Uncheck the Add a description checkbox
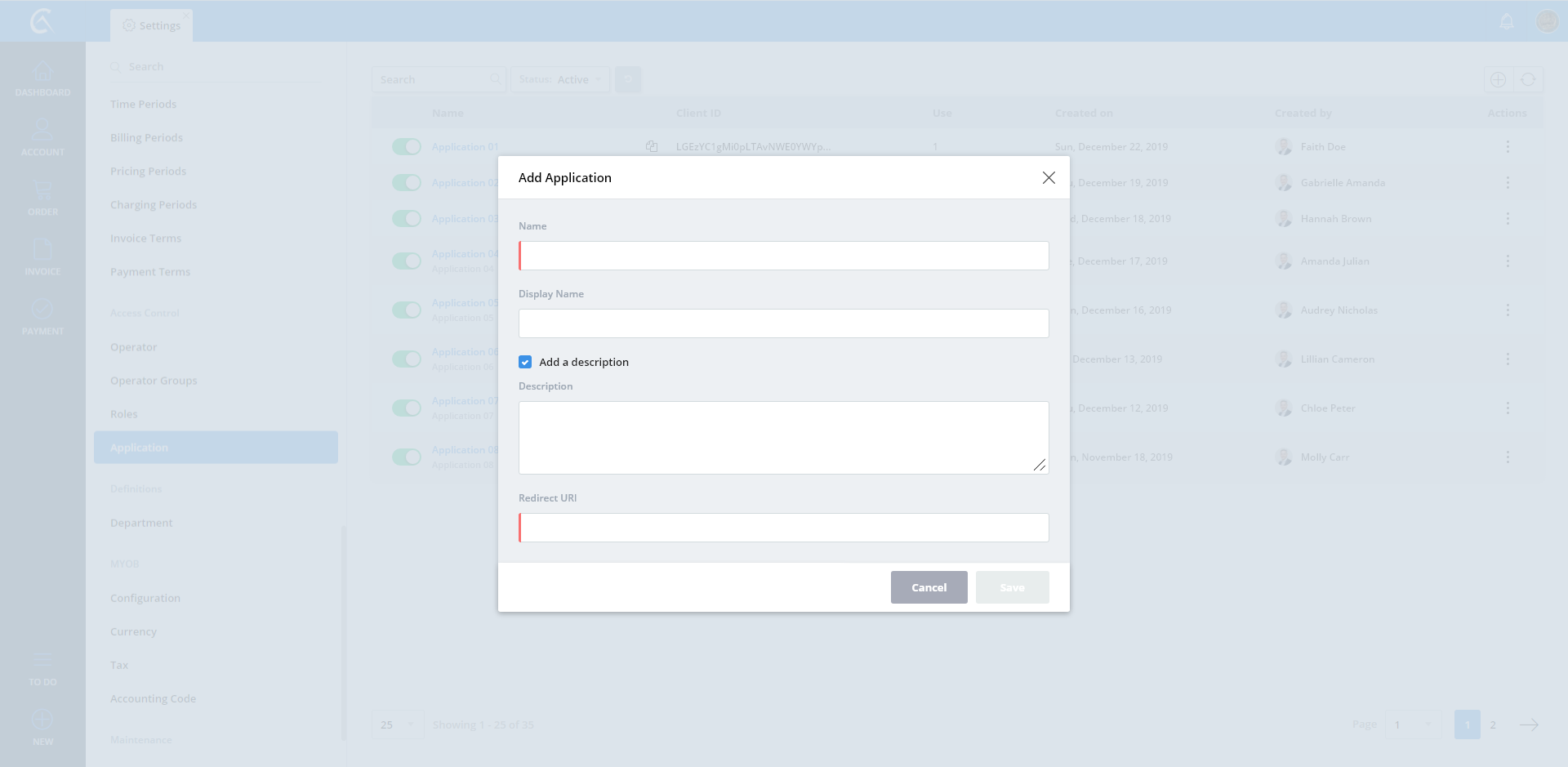This screenshot has width=1568, height=767. pyautogui.click(x=525, y=362)
